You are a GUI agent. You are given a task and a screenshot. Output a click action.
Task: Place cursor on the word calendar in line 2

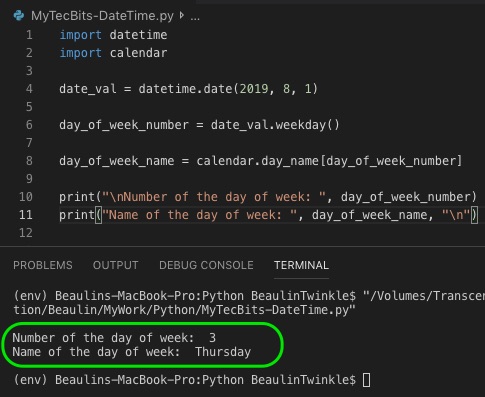138,53
